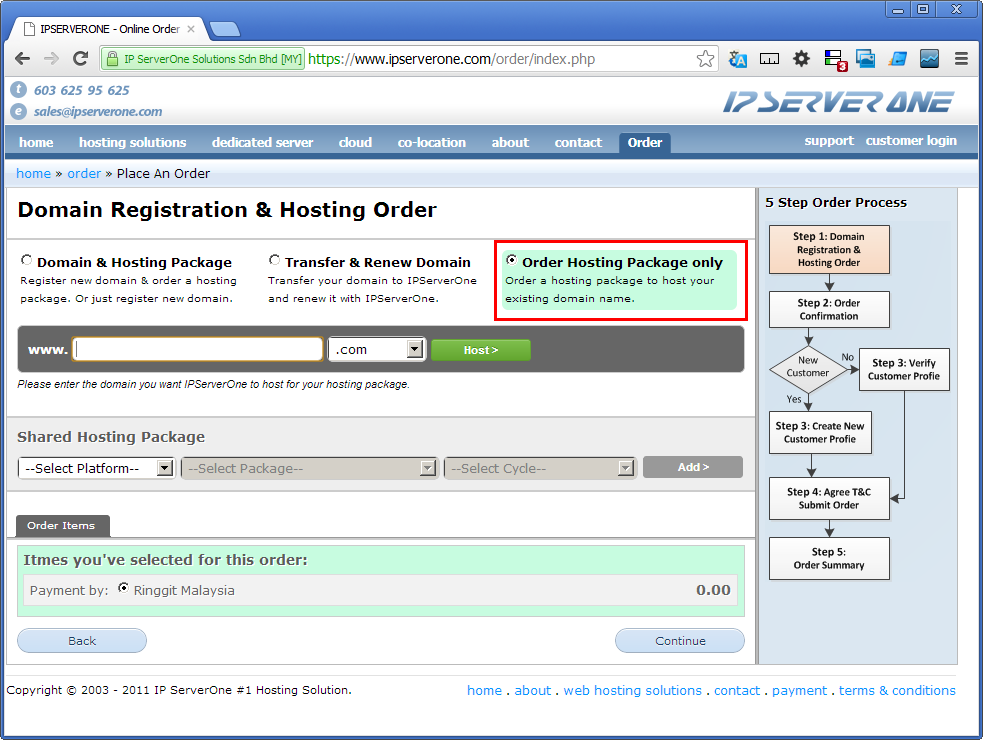Image resolution: width=983 pixels, height=740 pixels.
Task: Click footer web hosting solutions link
Action: [x=633, y=690]
